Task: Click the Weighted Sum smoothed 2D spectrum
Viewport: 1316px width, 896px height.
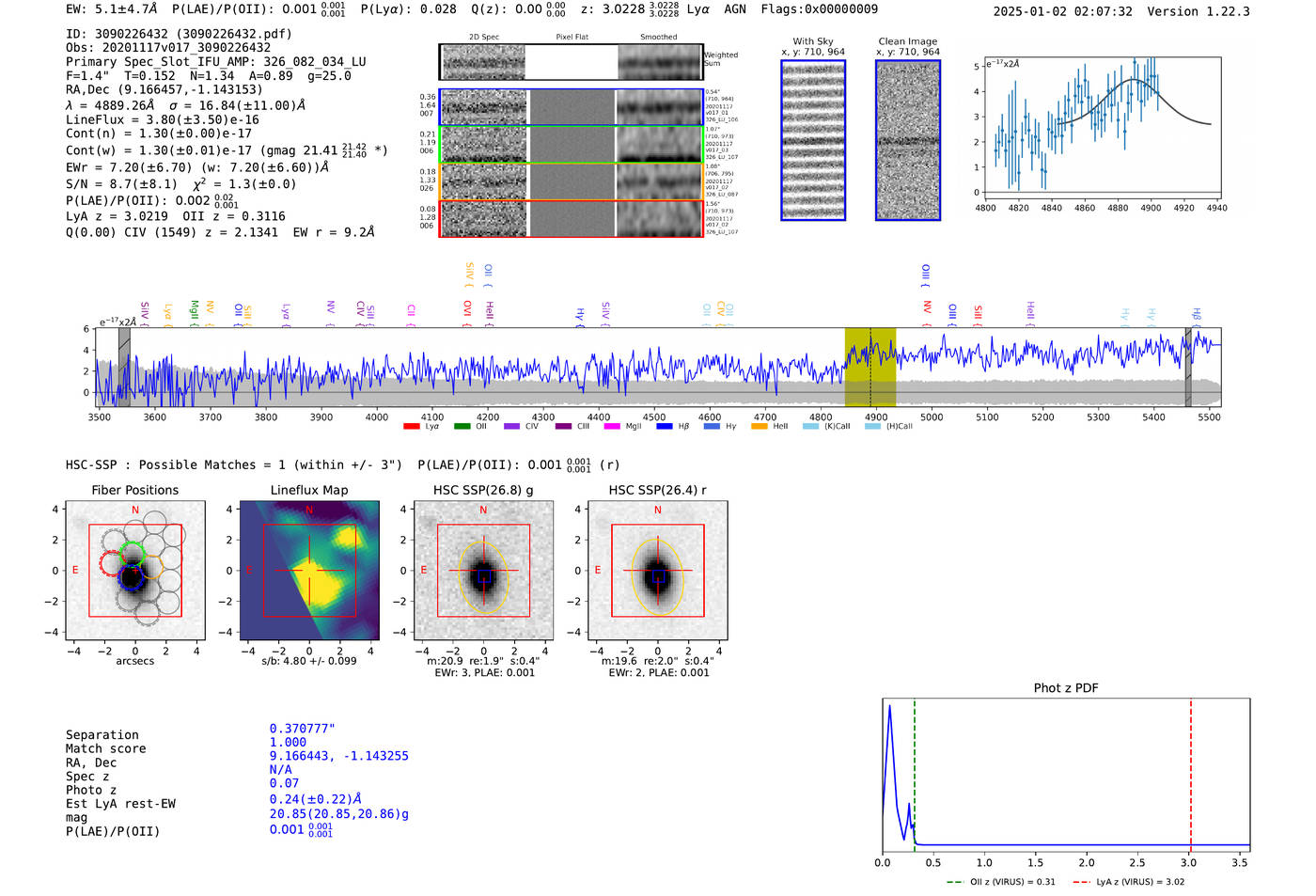Action: pos(660,62)
